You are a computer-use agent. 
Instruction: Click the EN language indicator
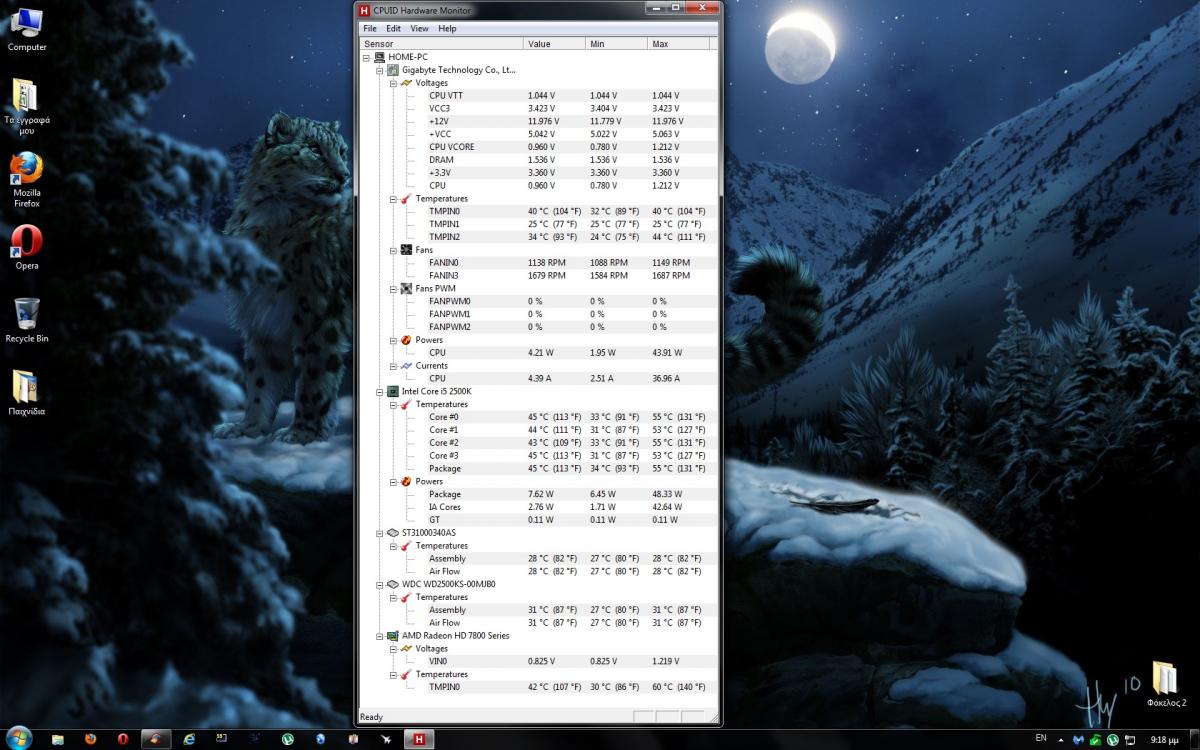(1041, 738)
